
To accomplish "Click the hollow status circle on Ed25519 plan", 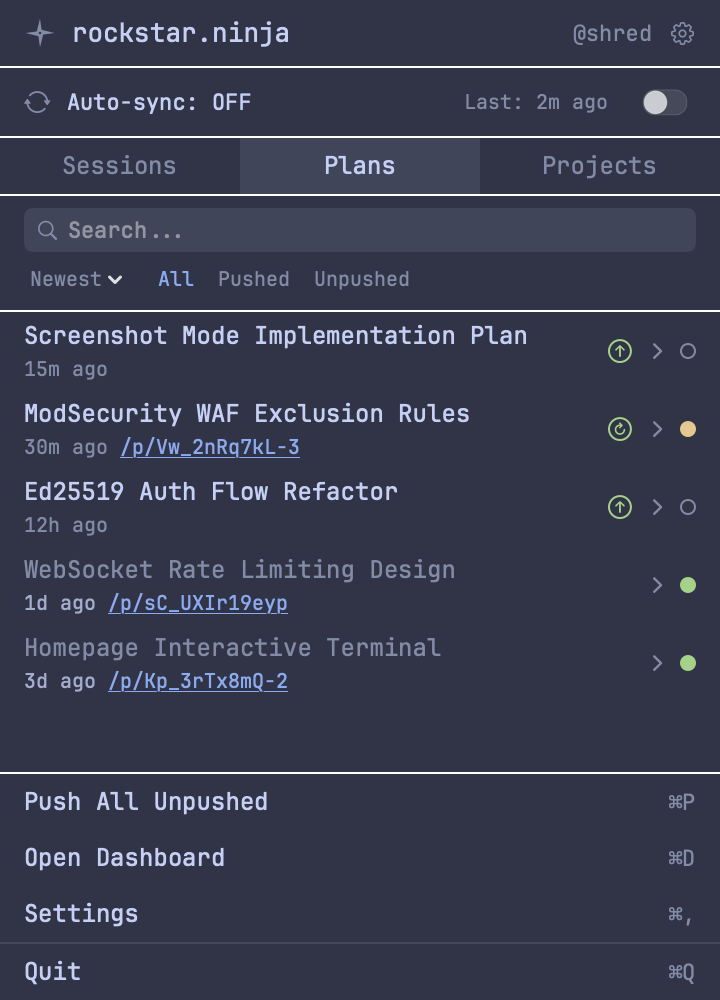I will click(688, 507).
